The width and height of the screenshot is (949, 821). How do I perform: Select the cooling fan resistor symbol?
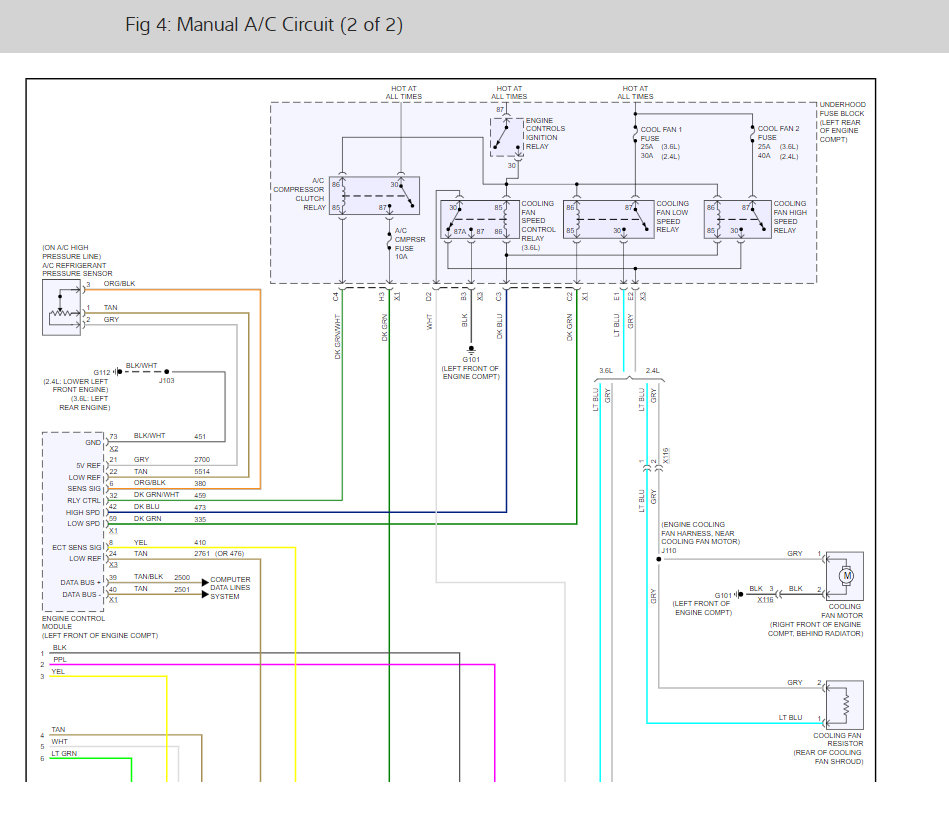point(845,705)
